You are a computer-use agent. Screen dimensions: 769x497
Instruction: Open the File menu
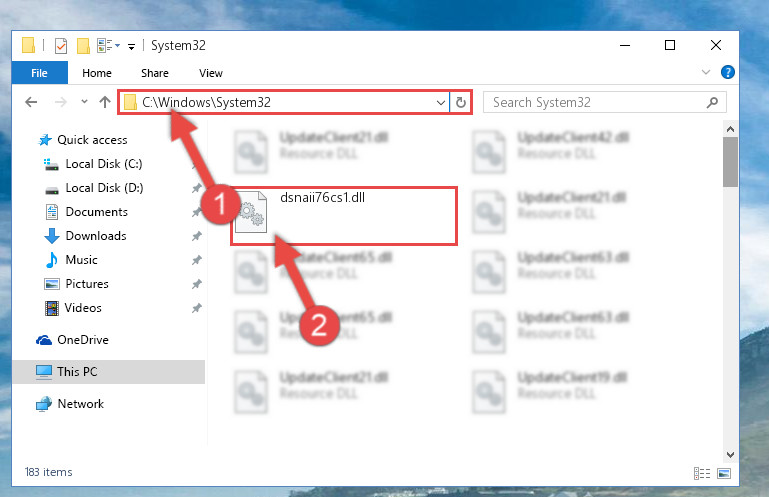[39, 73]
